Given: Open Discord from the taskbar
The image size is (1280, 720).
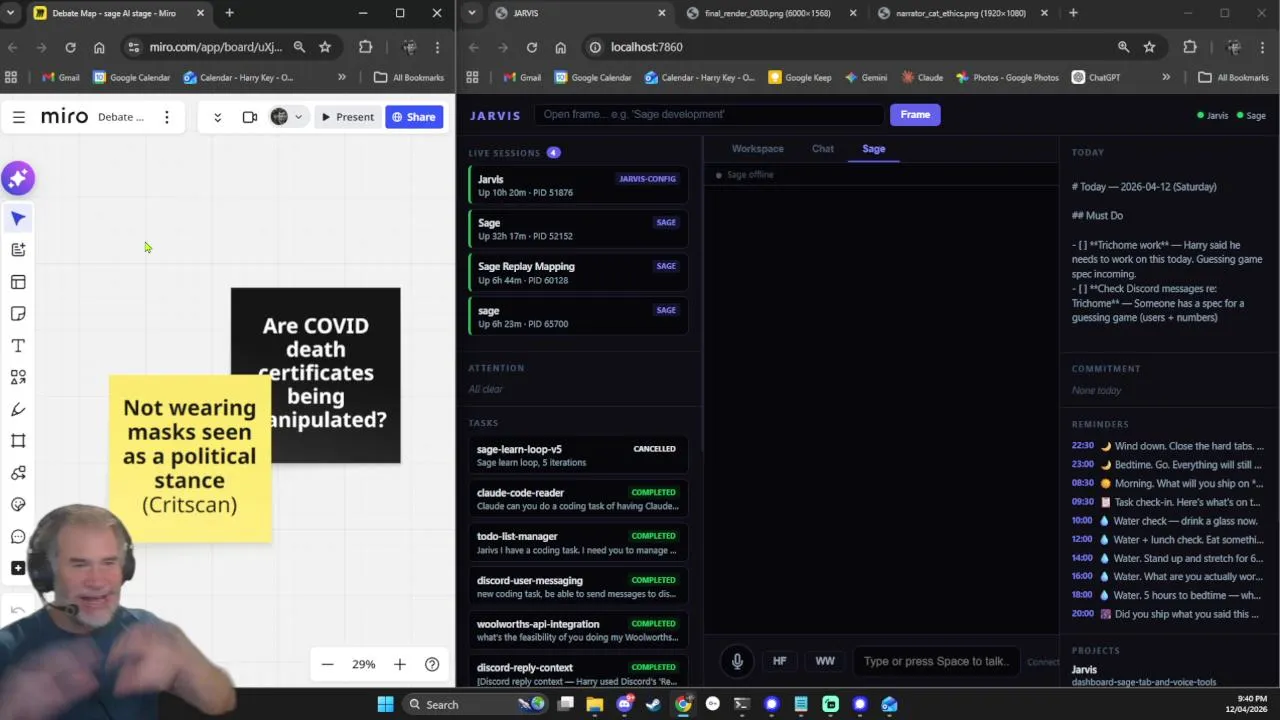Looking at the screenshot, I should 624,704.
